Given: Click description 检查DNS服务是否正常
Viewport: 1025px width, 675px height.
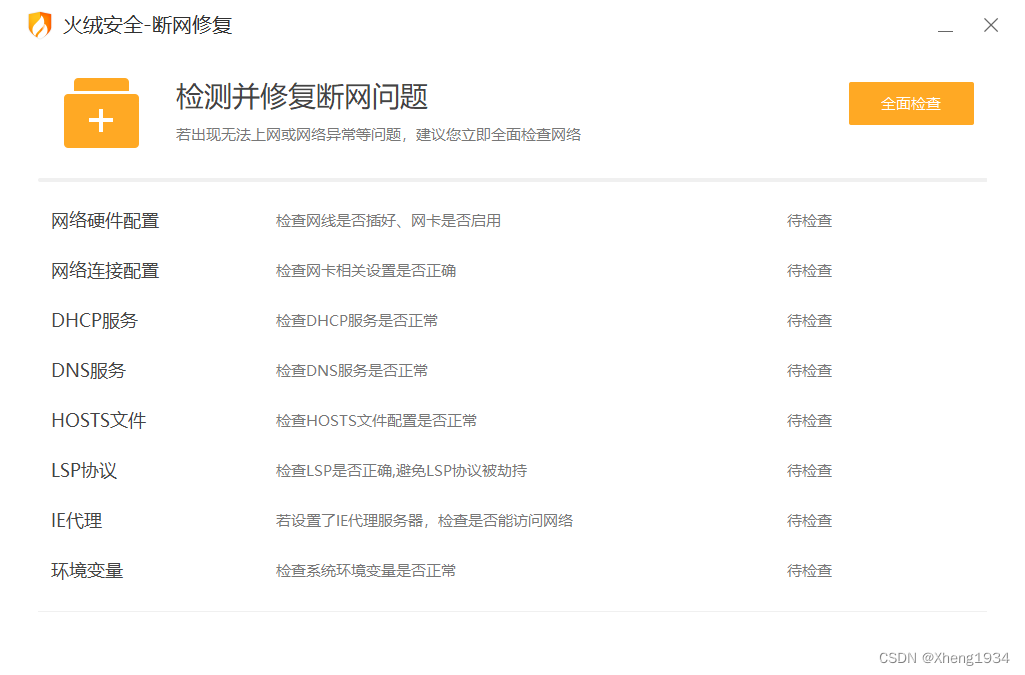Looking at the screenshot, I should tap(352, 370).
